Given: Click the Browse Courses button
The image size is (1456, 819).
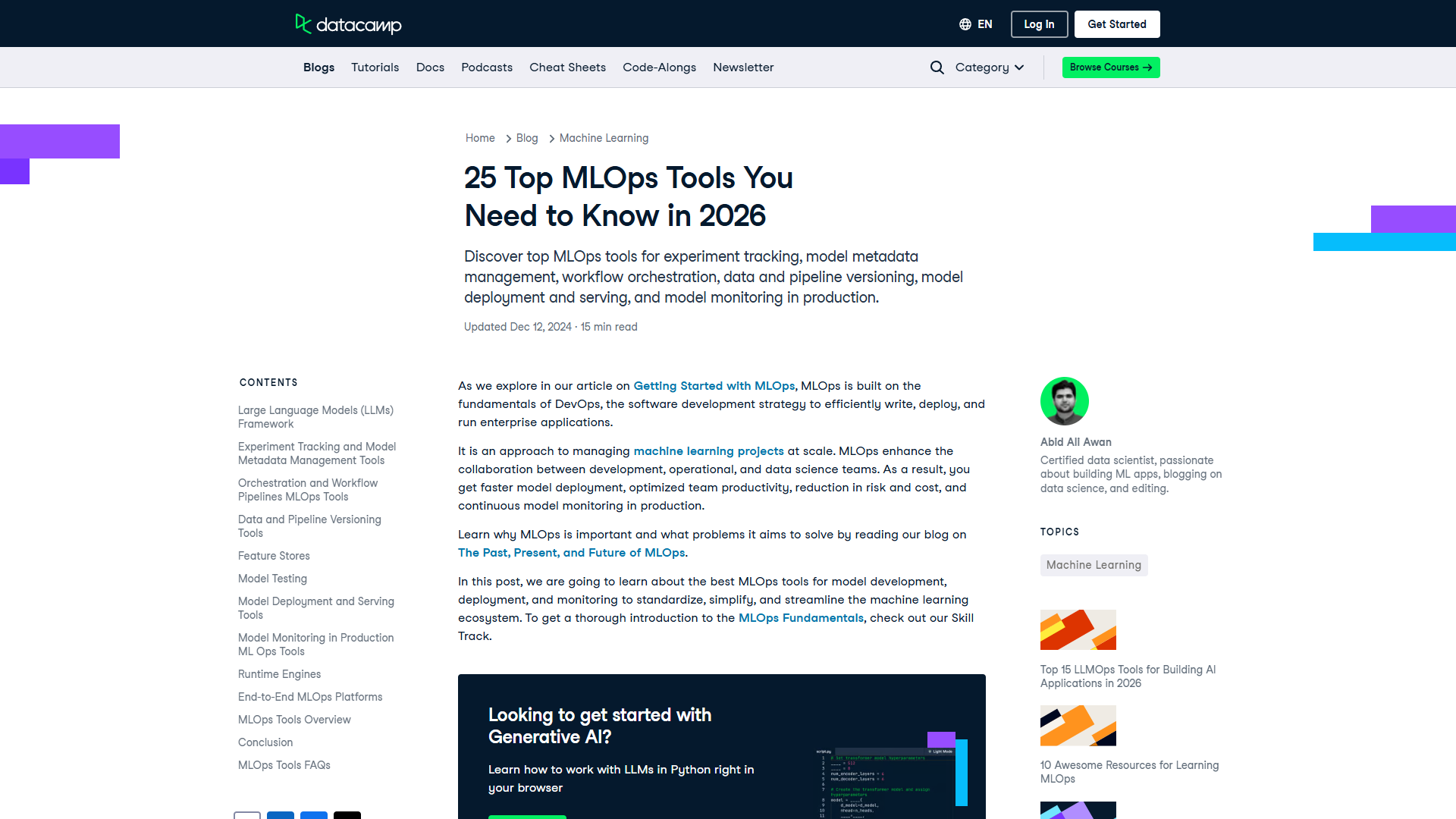Looking at the screenshot, I should point(1110,67).
